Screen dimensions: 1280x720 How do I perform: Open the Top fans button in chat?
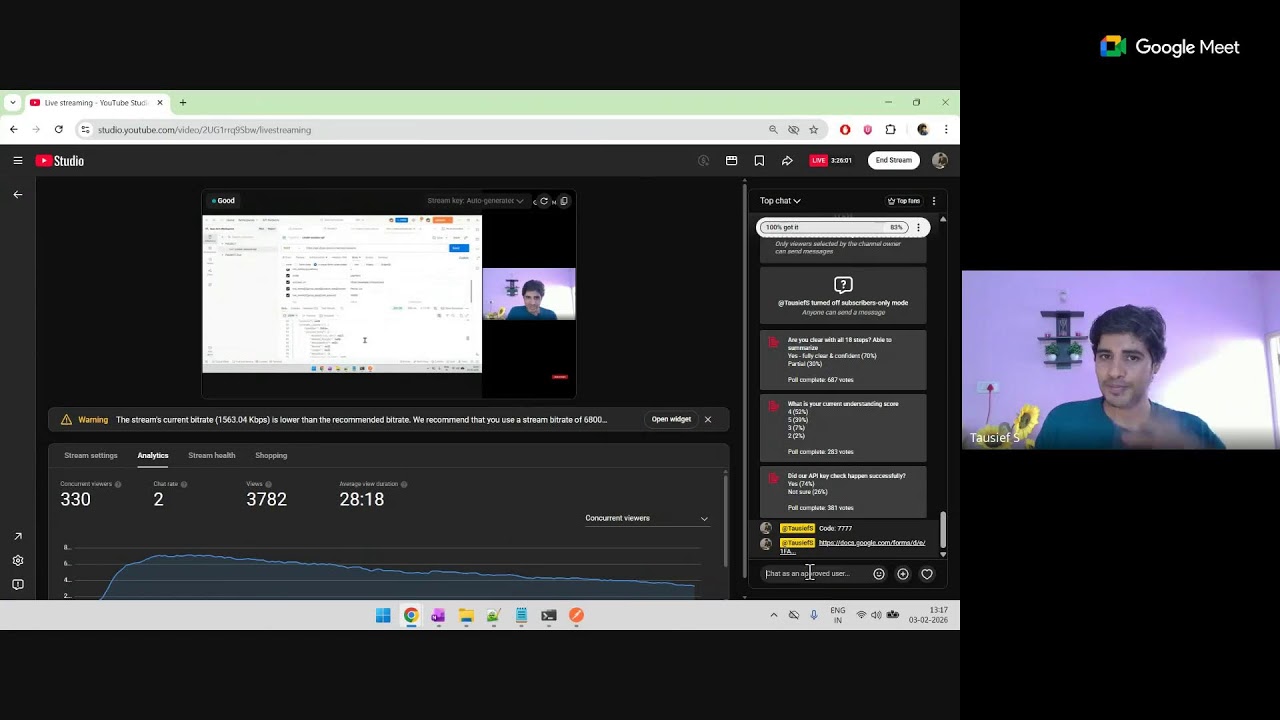tap(904, 201)
